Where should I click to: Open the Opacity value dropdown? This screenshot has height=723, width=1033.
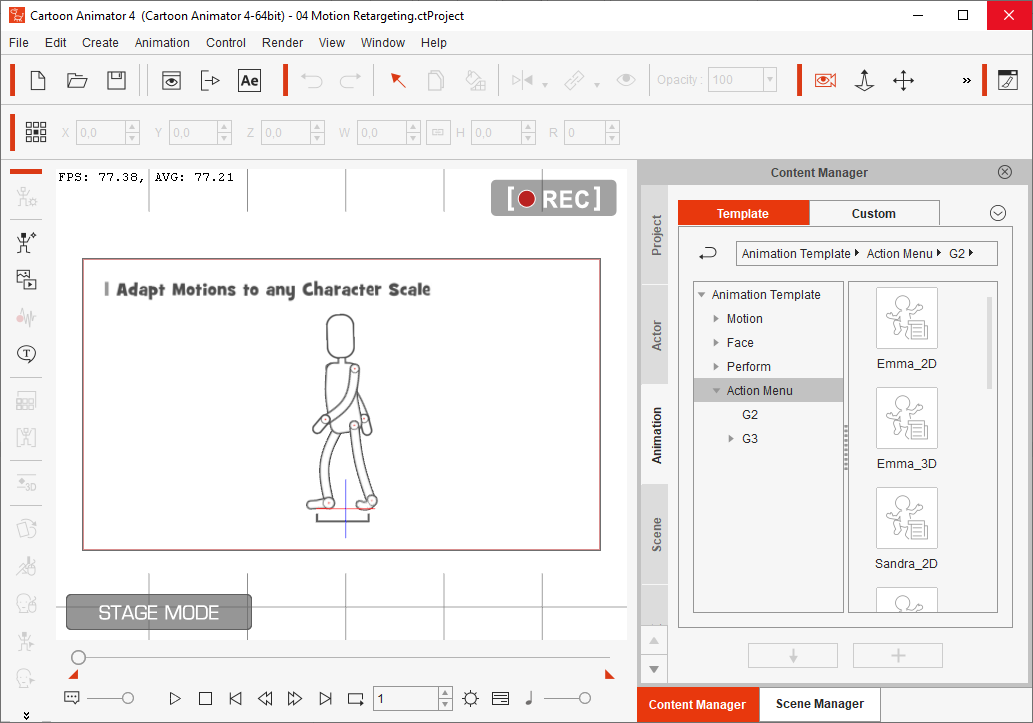(x=769, y=80)
